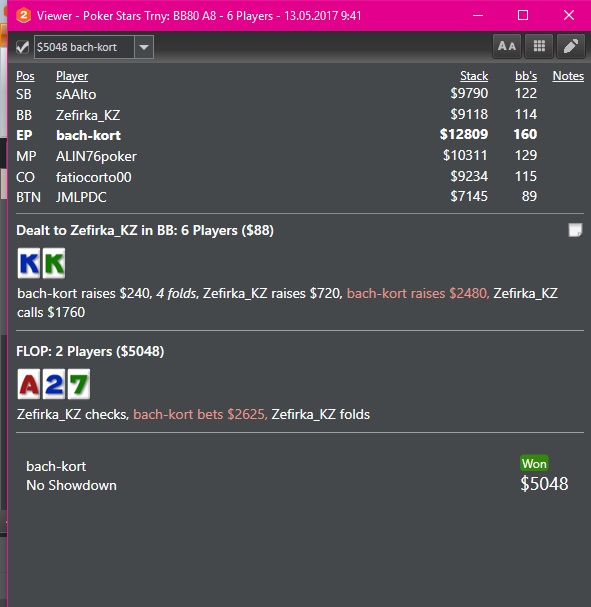This screenshot has width=591, height=607.
Task: Click the Notes column header
Action: (x=568, y=76)
